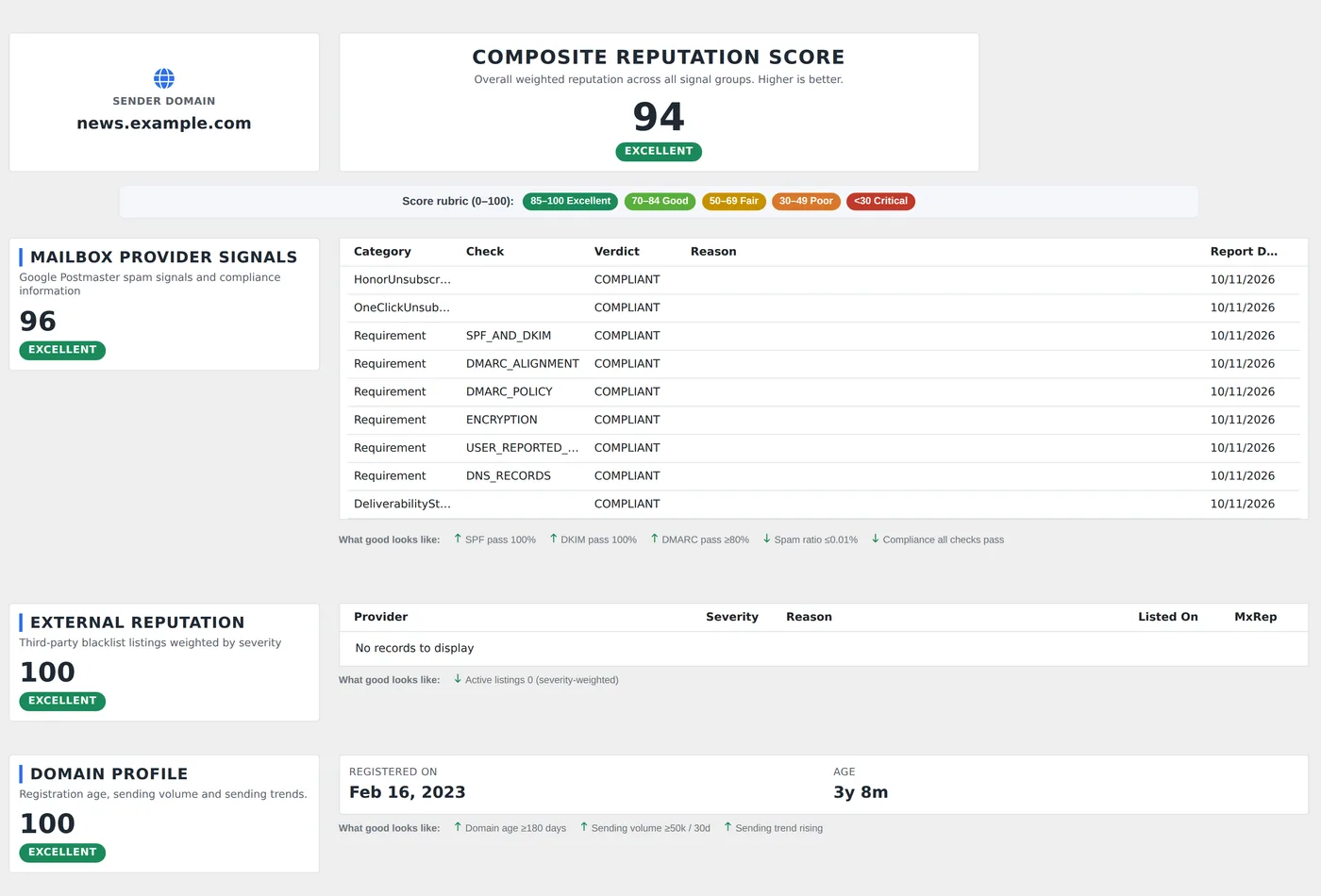Click the up arrow beside SPF pass 100%
This screenshot has height=896, width=1321.
point(458,539)
